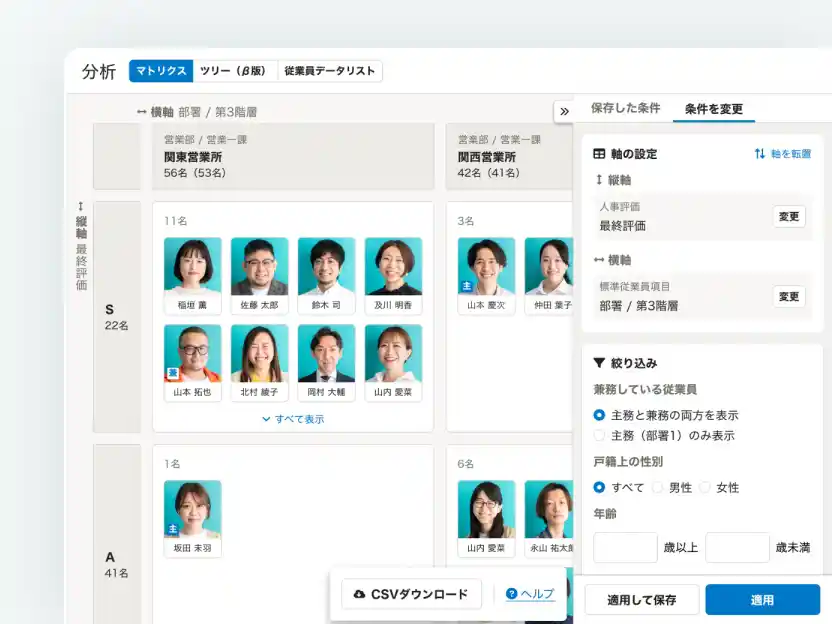Click the 主 badge on 坂田未羽's photo
Viewport: 832px width, 624px height.
(x=173, y=529)
